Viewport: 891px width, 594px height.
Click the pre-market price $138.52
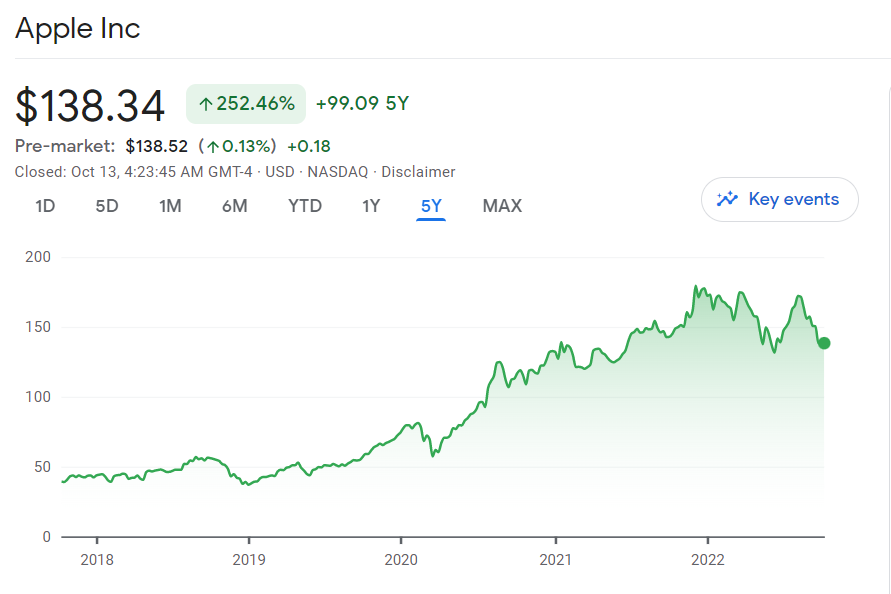(157, 146)
